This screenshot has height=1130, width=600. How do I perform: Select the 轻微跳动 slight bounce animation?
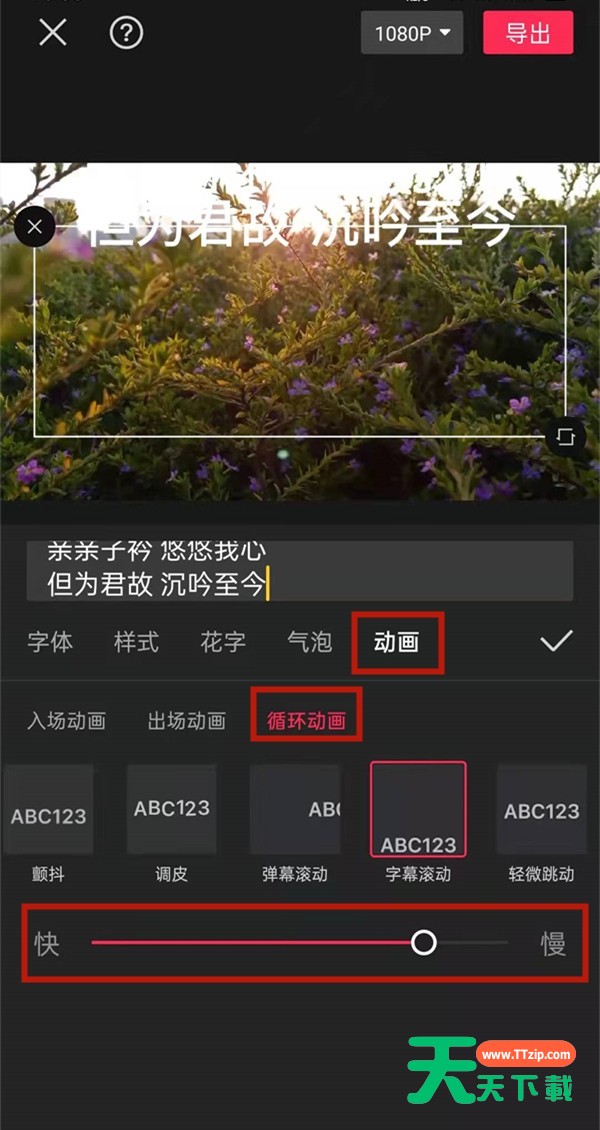pyautogui.click(x=542, y=810)
